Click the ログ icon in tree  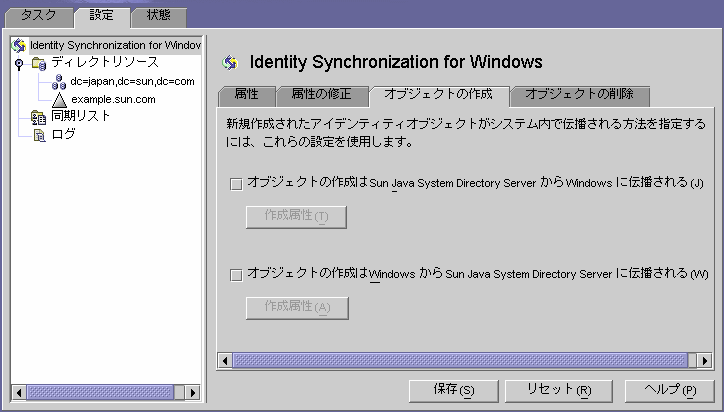tap(40, 135)
